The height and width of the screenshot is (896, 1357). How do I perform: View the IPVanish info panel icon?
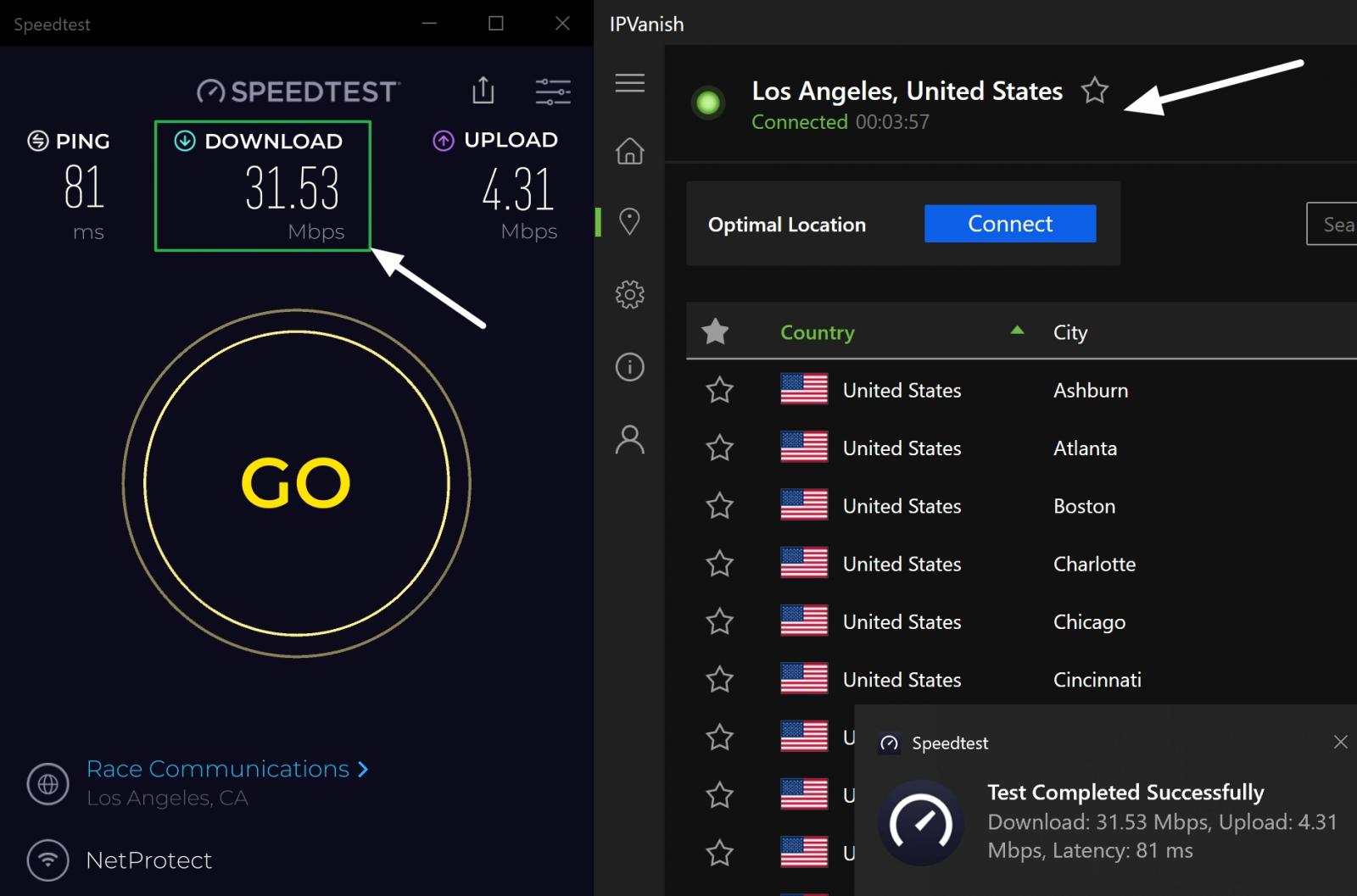(629, 367)
